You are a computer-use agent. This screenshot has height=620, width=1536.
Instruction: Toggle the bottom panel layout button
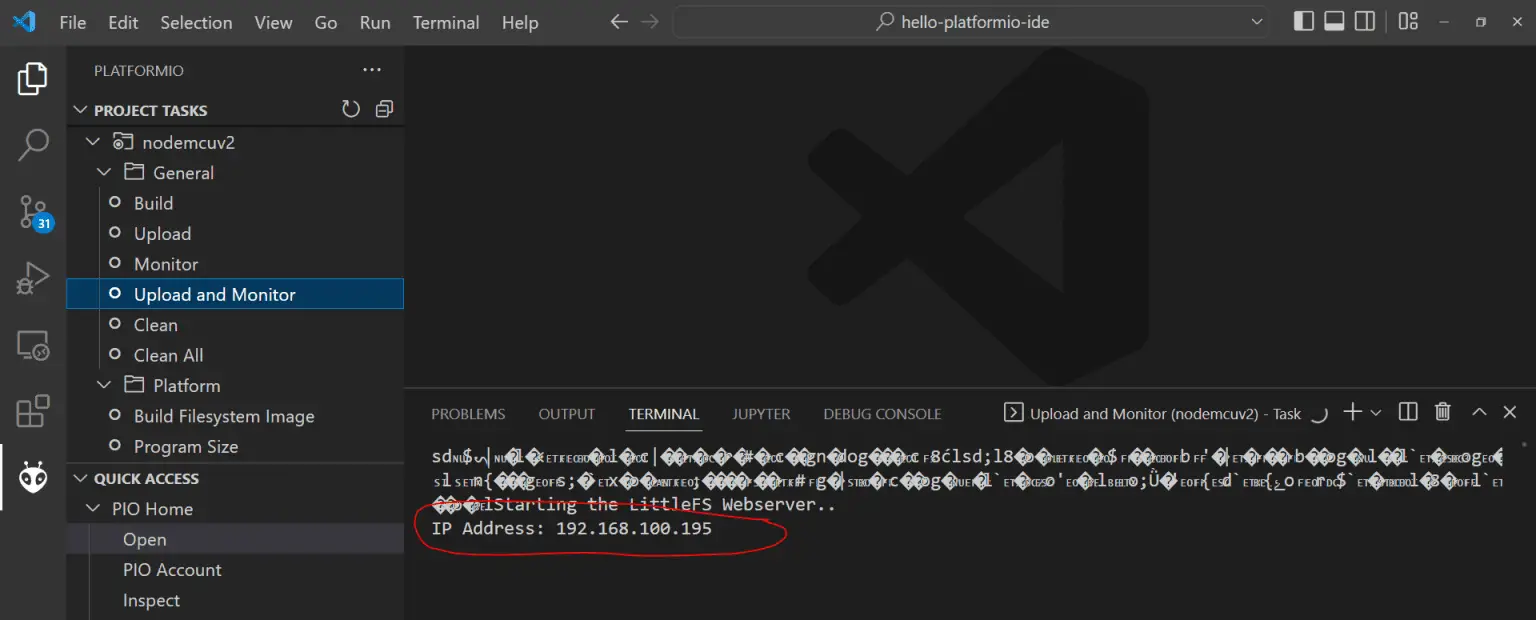click(1334, 21)
